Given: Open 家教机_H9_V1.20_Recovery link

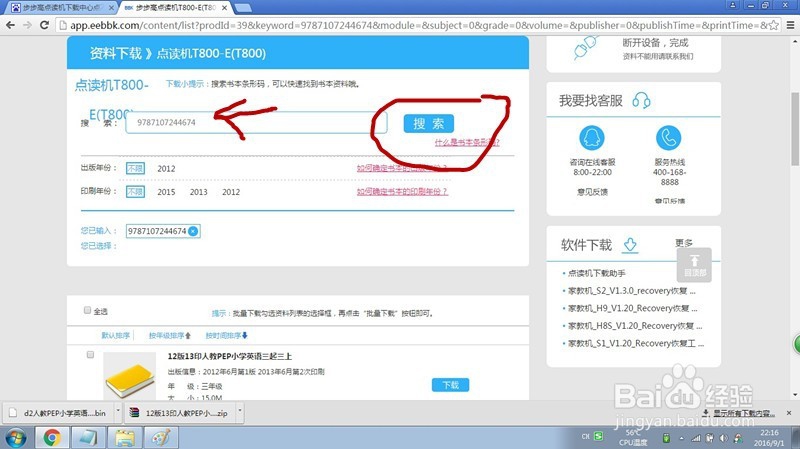Looking at the screenshot, I should tap(633, 308).
